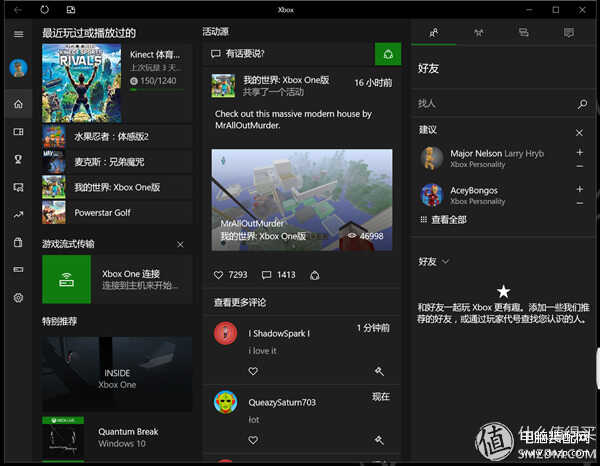Close the 游戏流式传输 section
Image resolution: width=600 pixels, height=466 pixels.
pyautogui.click(x=180, y=244)
